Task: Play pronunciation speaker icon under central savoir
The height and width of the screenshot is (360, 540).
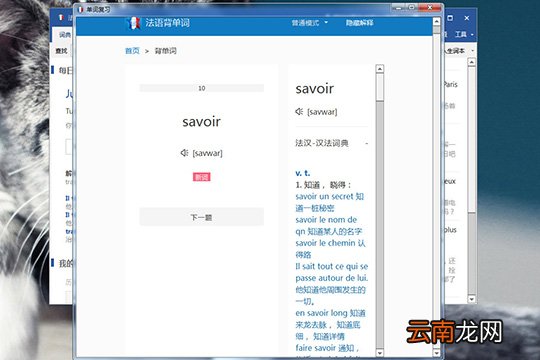Action: coord(185,153)
